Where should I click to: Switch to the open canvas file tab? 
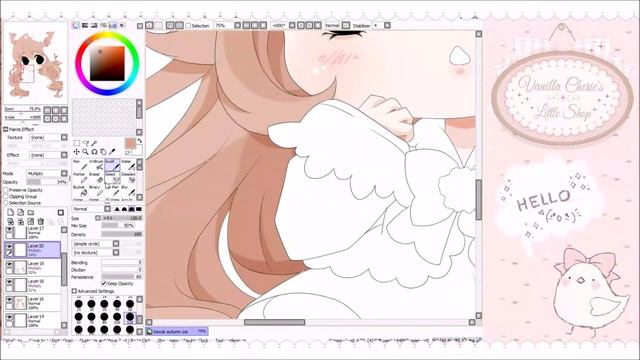(177, 331)
